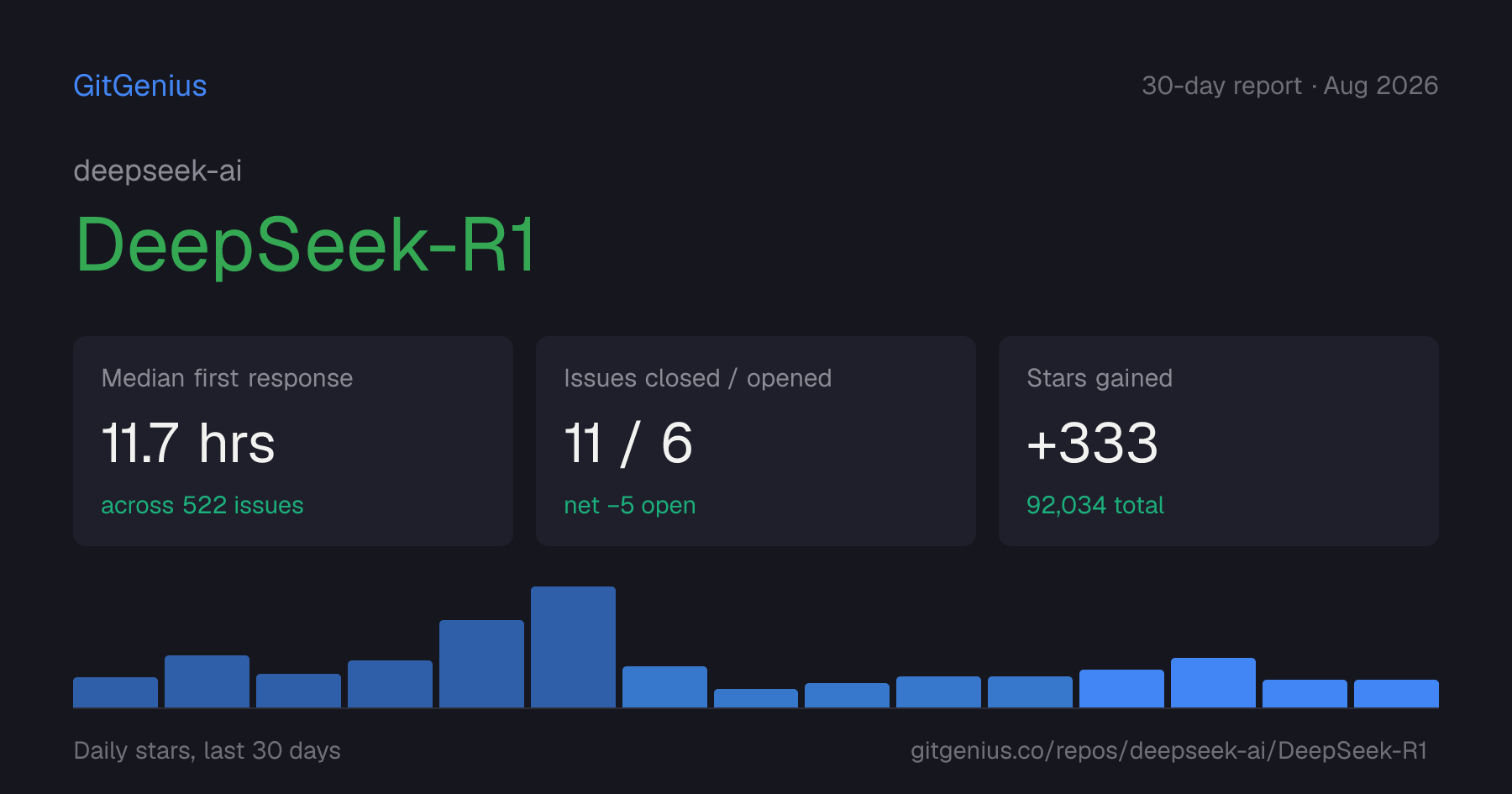Image resolution: width=1512 pixels, height=794 pixels.
Task: Open the deepseek-ai owner name
Action: pos(158,171)
